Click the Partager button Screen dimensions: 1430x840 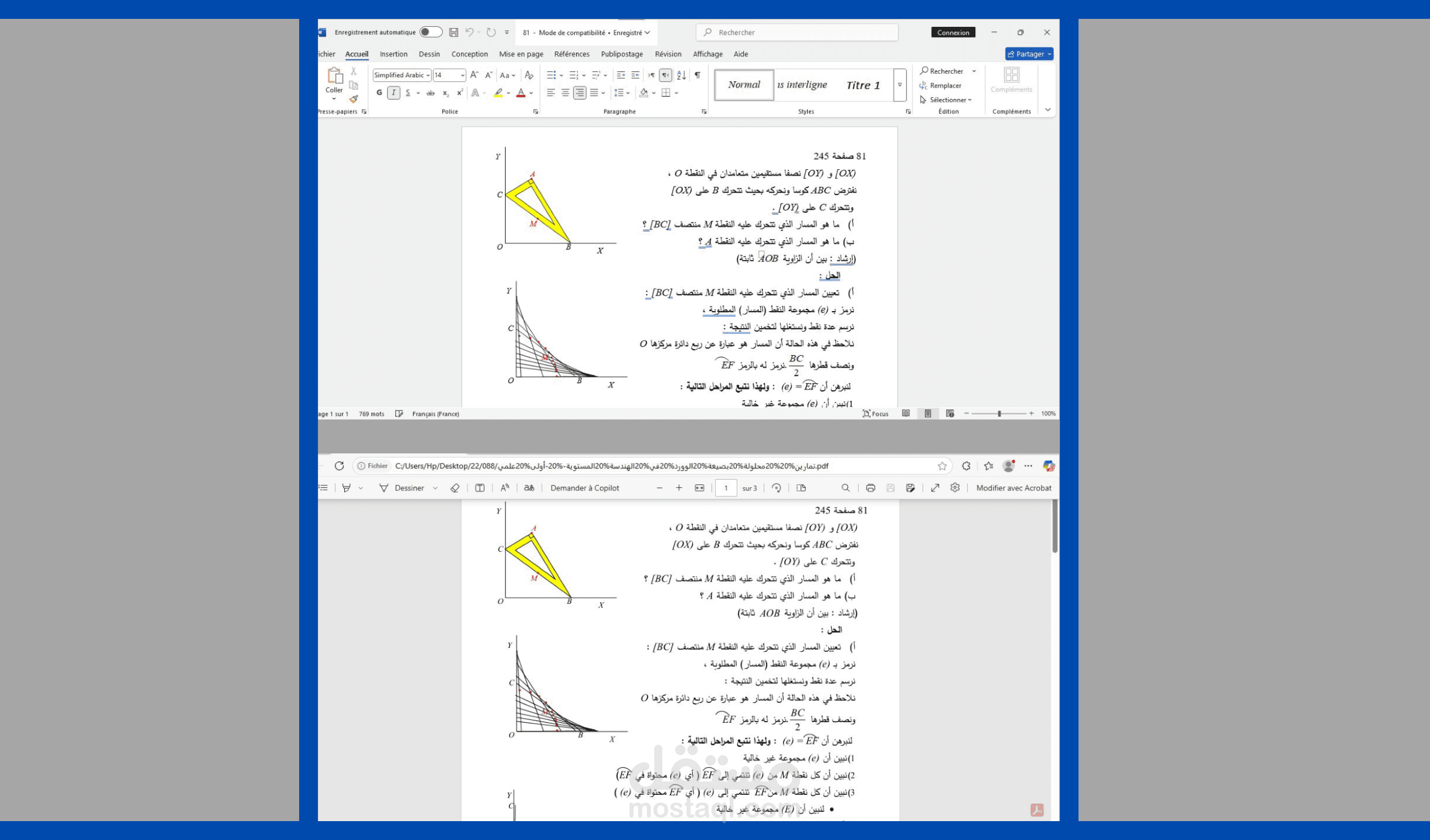(x=1029, y=54)
